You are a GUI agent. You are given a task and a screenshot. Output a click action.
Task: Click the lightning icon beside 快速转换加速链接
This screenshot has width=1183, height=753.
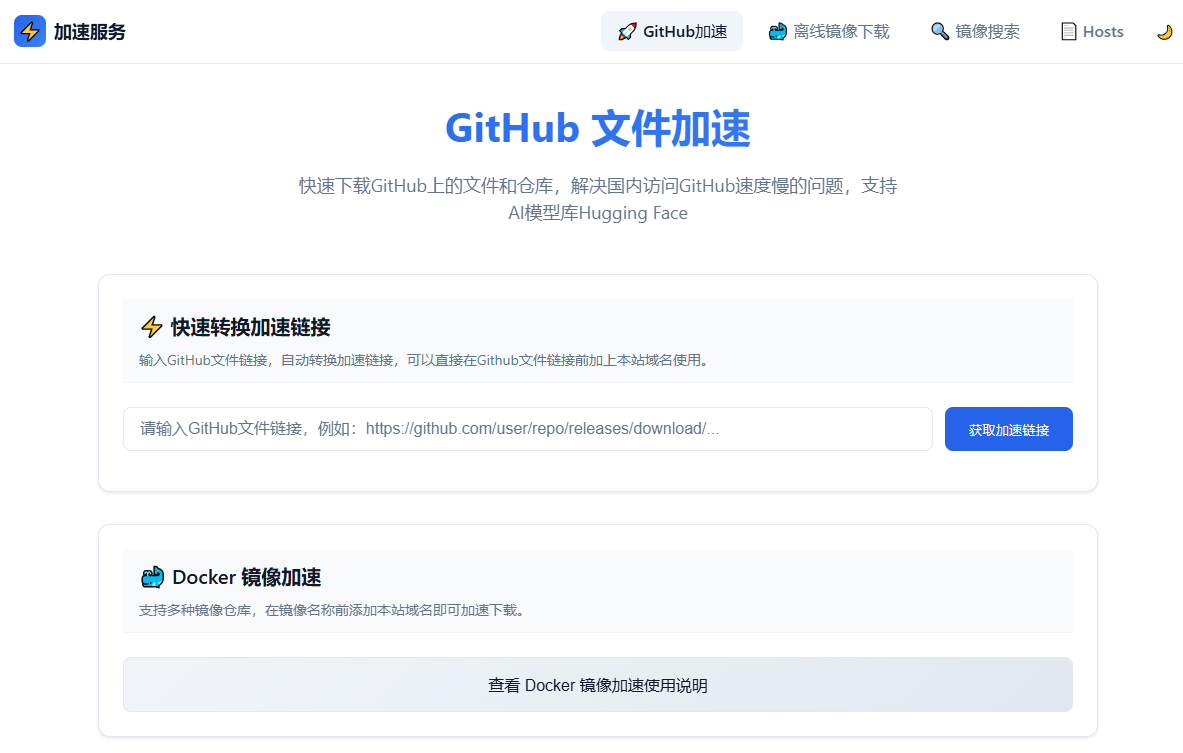(151, 327)
